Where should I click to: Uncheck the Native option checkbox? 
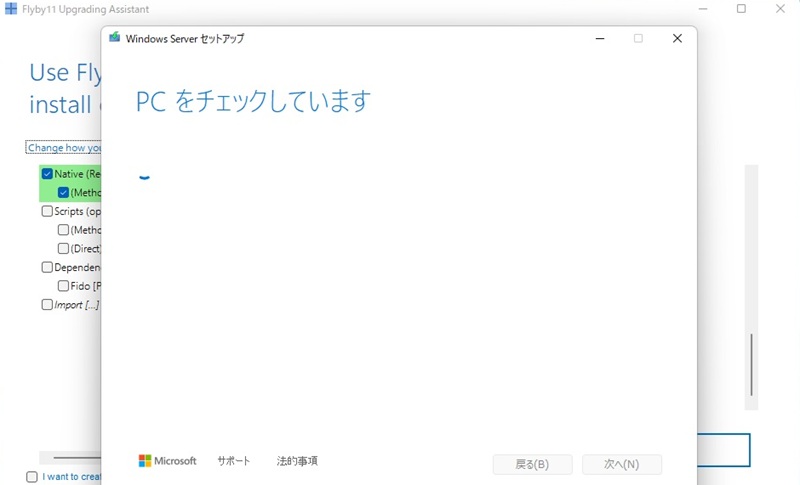(47, 174)
